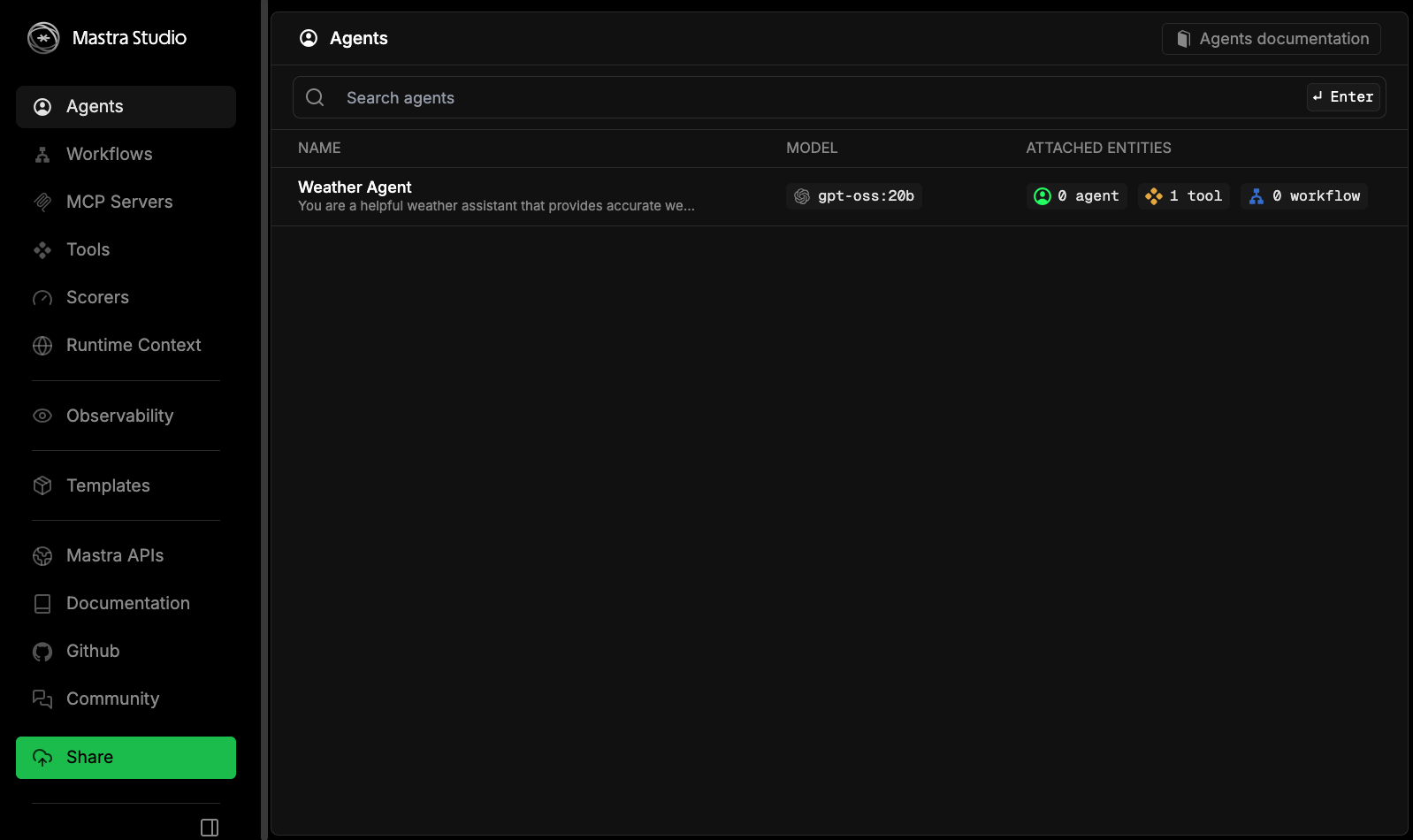
Task: Click the "0 agent" badge
Action: pos(1077,196)
